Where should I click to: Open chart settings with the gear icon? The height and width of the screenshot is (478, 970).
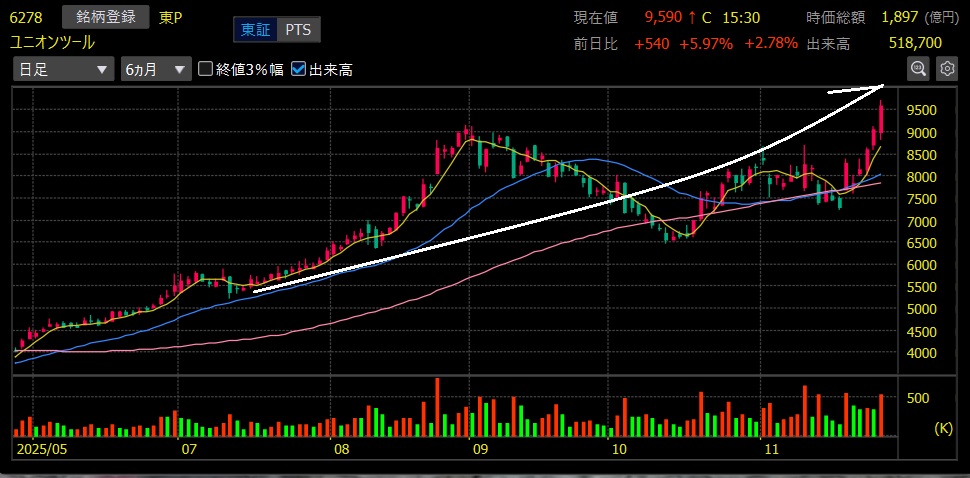tap(946, 68)
